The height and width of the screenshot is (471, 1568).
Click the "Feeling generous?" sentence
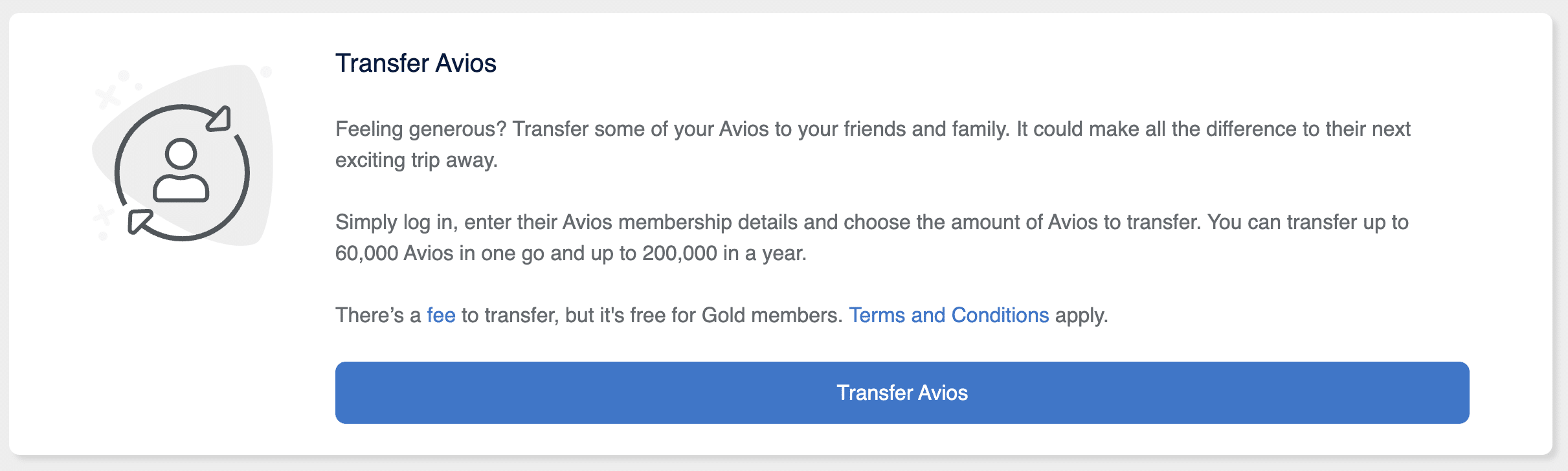(x=421, y=129)
